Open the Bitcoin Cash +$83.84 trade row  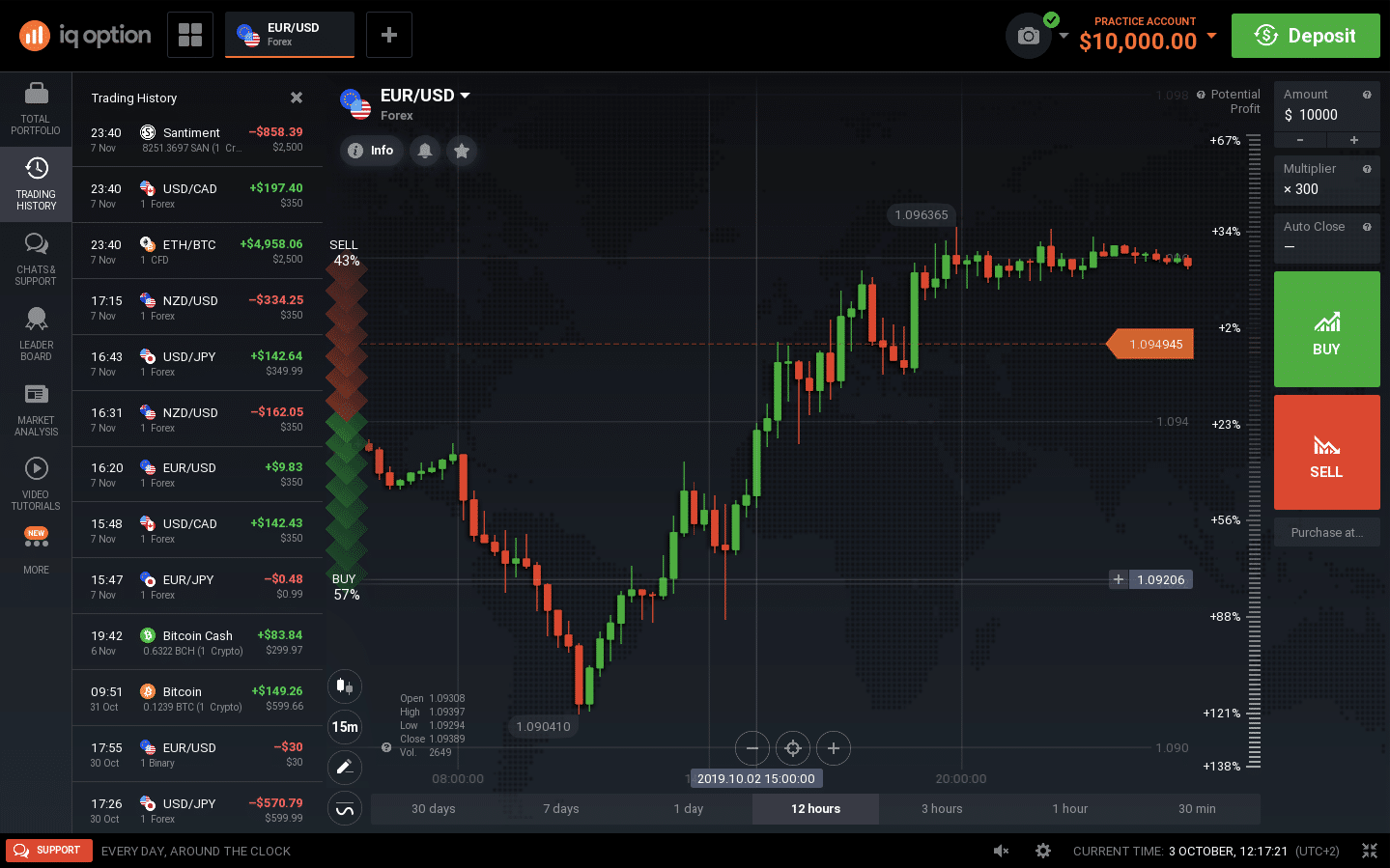click(x=197, y=643)
